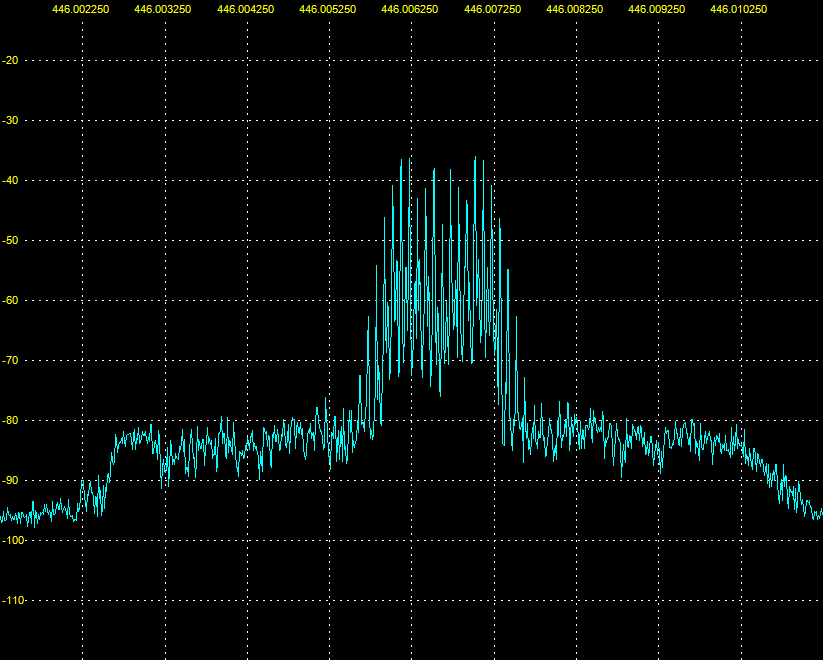Click the 446.003250 frequency label
Image resolution: width=823 pixels, height=660 pixels.
(163, 9)
